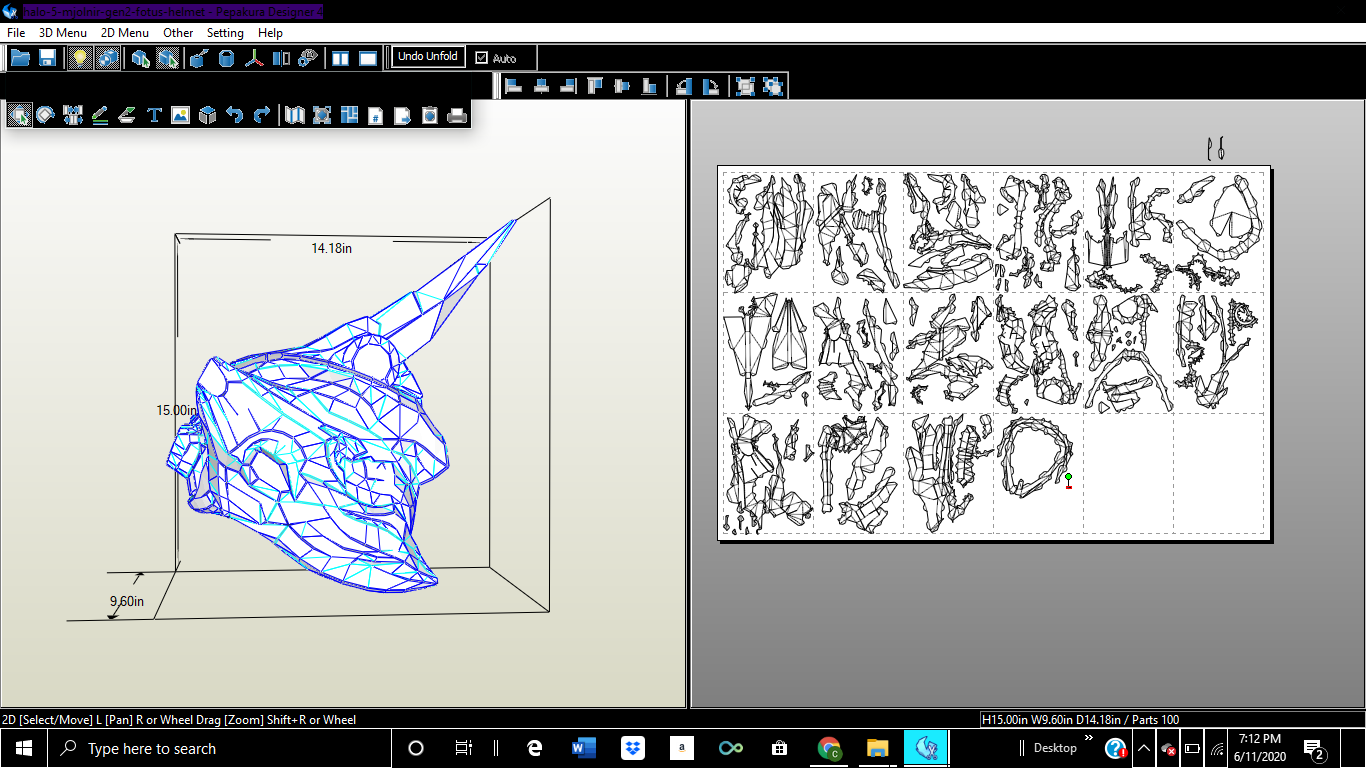Select the pencil Edge Color tool
The height and width of the screenshot is (768, 1366).
[x=100, y=115]
